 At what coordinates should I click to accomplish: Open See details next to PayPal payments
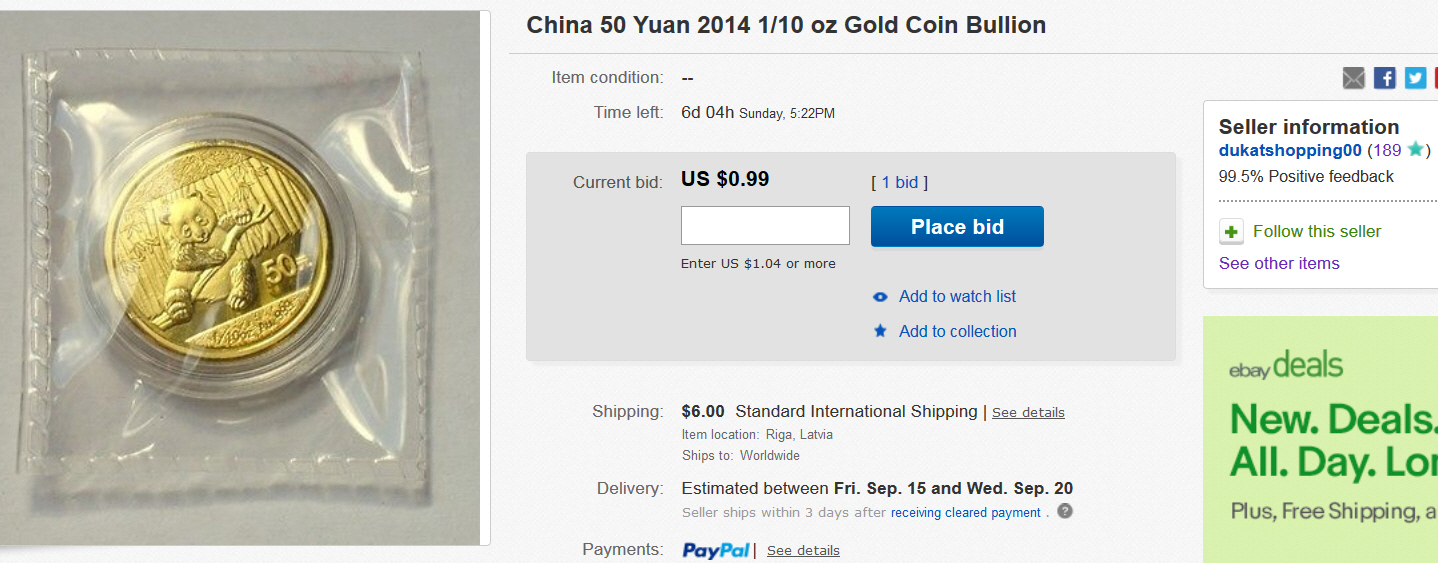[x=803, y=551]
